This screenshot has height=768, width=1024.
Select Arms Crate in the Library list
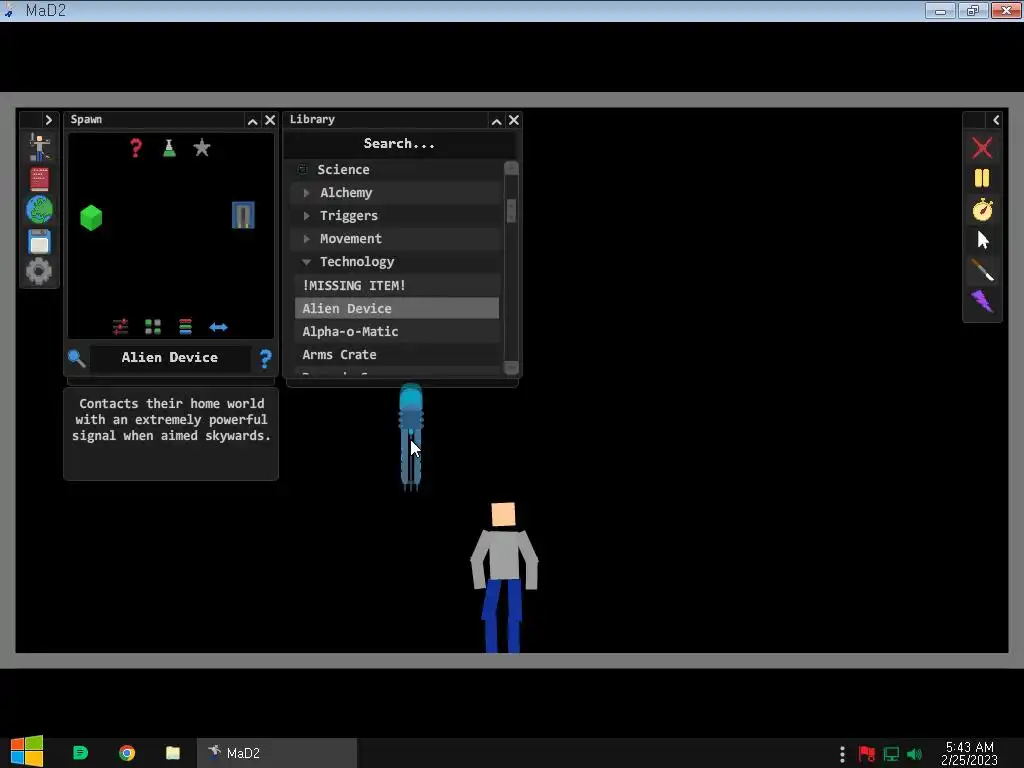tap(397, 355)
